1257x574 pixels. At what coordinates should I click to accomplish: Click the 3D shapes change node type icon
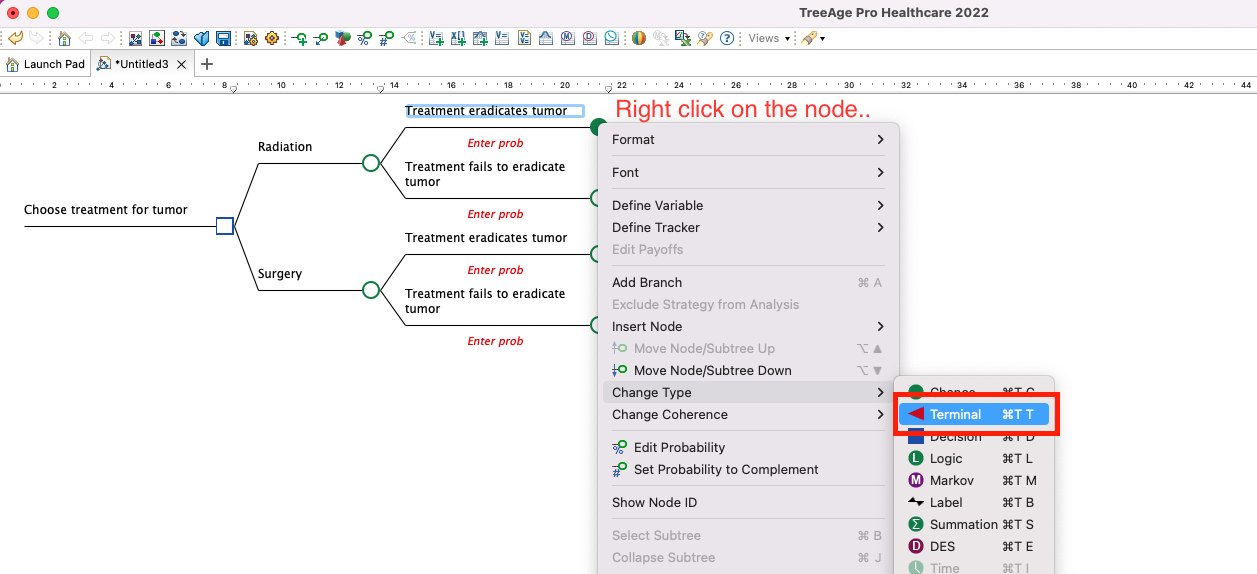pos(343,39)
